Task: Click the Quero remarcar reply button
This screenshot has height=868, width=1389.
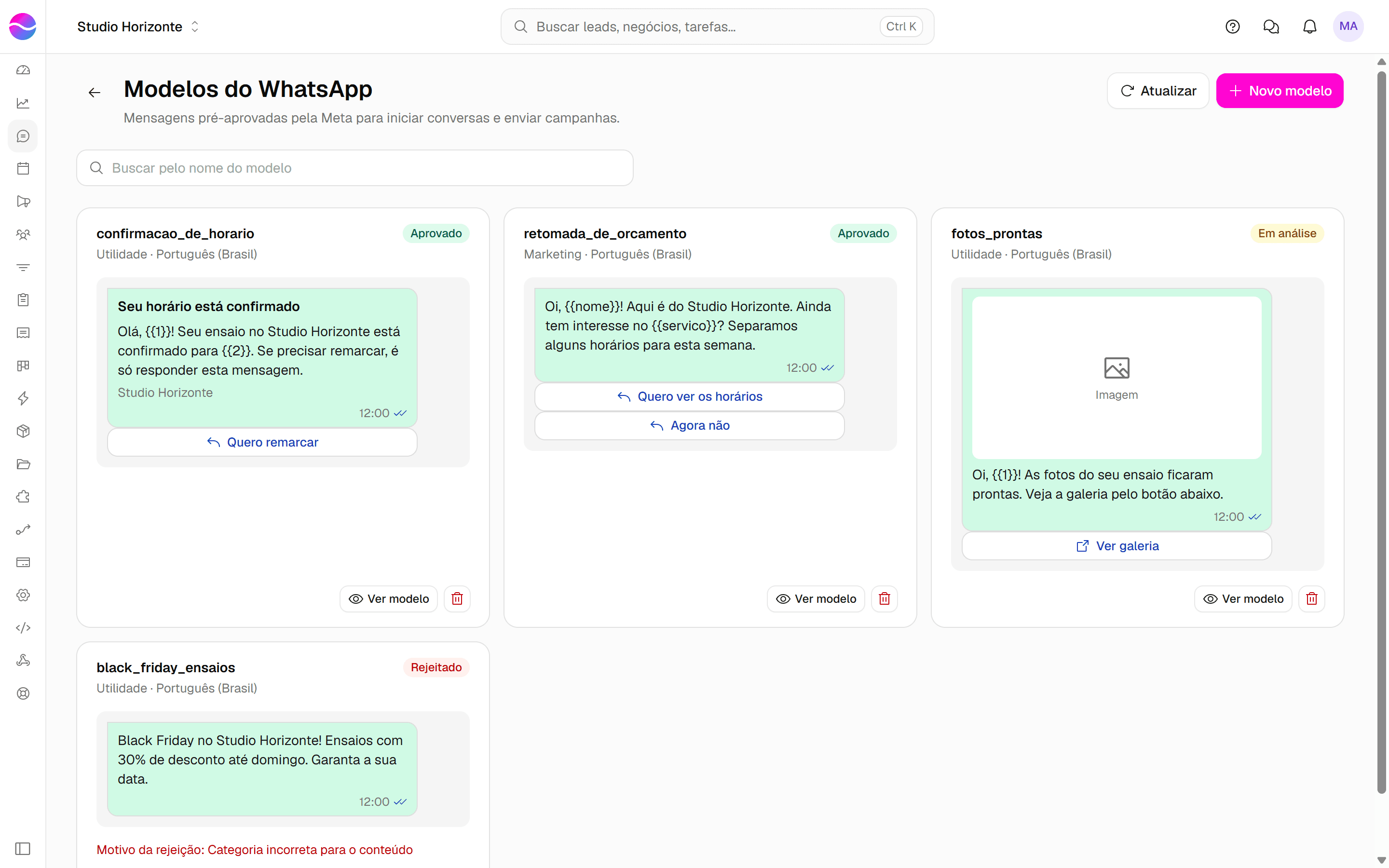Action: [x=262, y=442]
